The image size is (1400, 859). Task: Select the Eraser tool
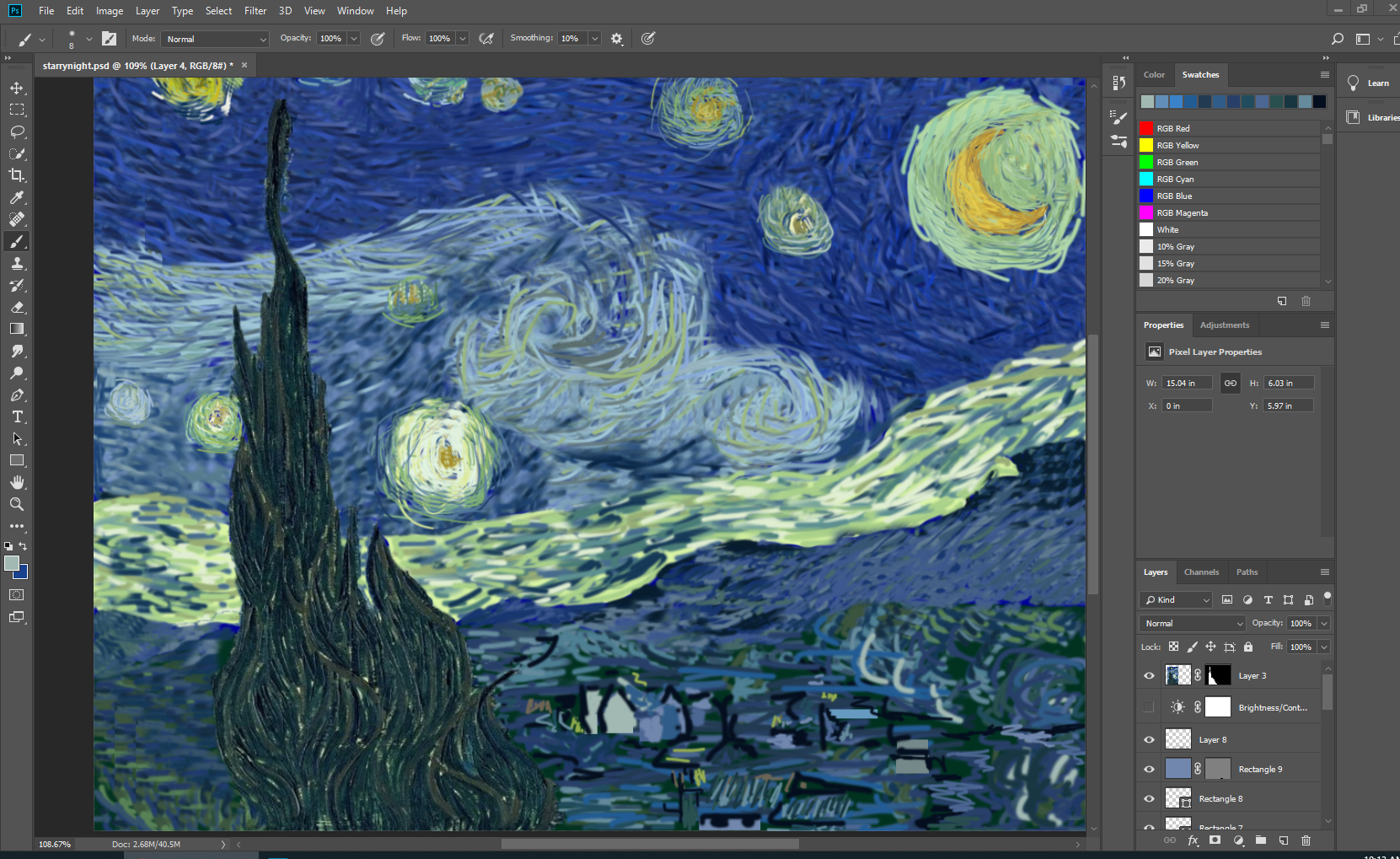[x=17, y=307]
